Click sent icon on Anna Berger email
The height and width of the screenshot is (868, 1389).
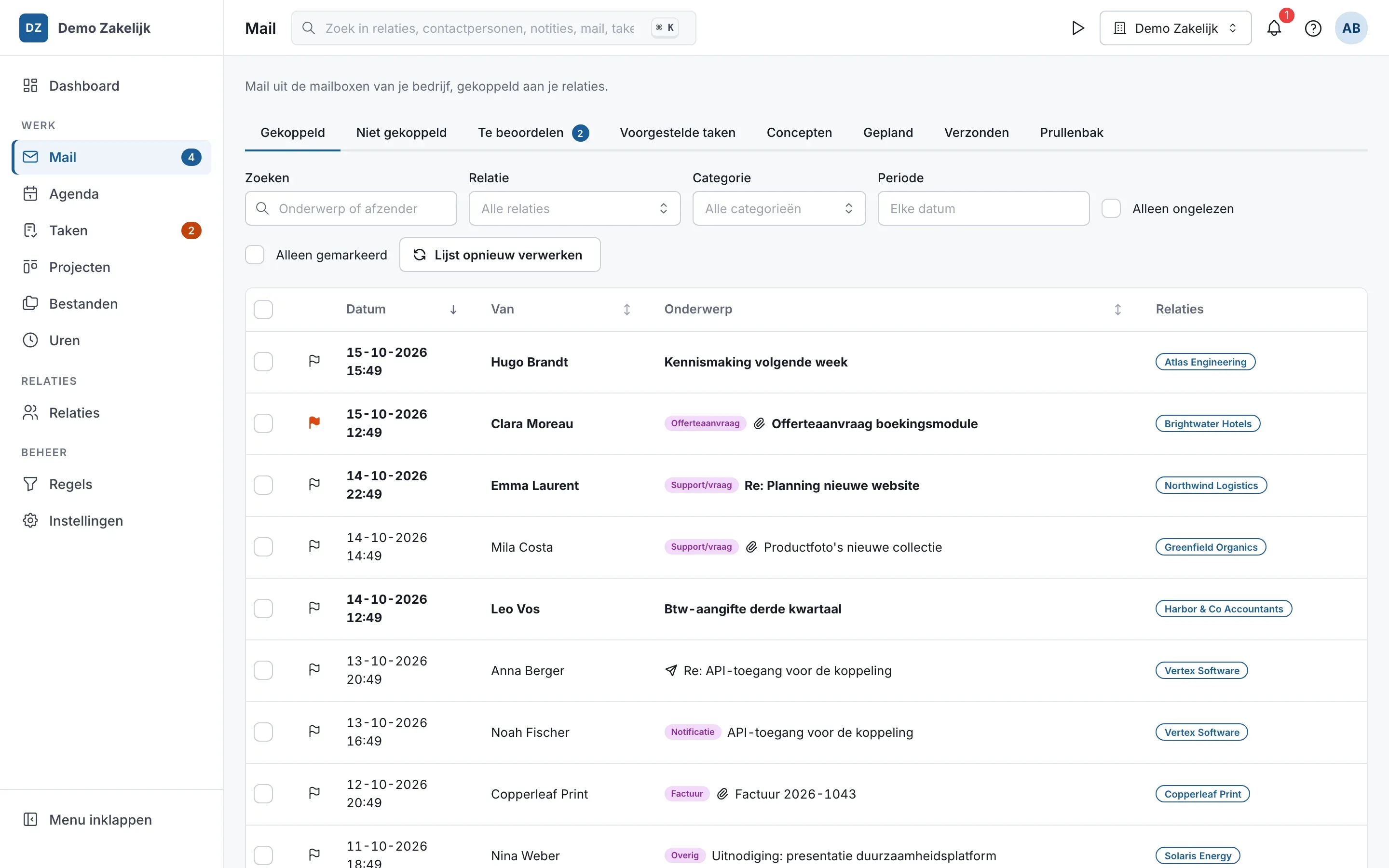point(670,670)
